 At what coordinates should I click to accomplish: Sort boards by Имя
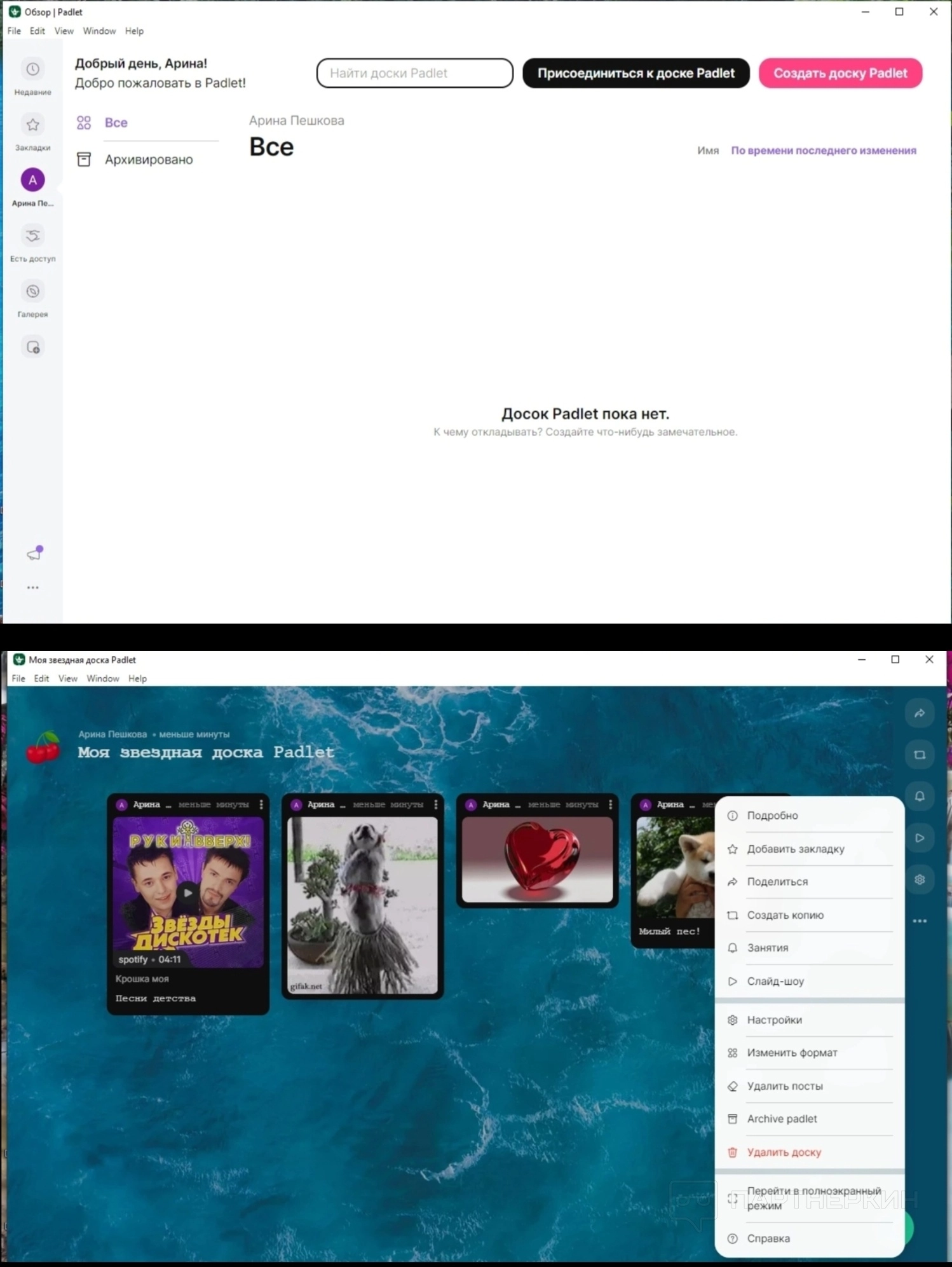pos(708,151)
